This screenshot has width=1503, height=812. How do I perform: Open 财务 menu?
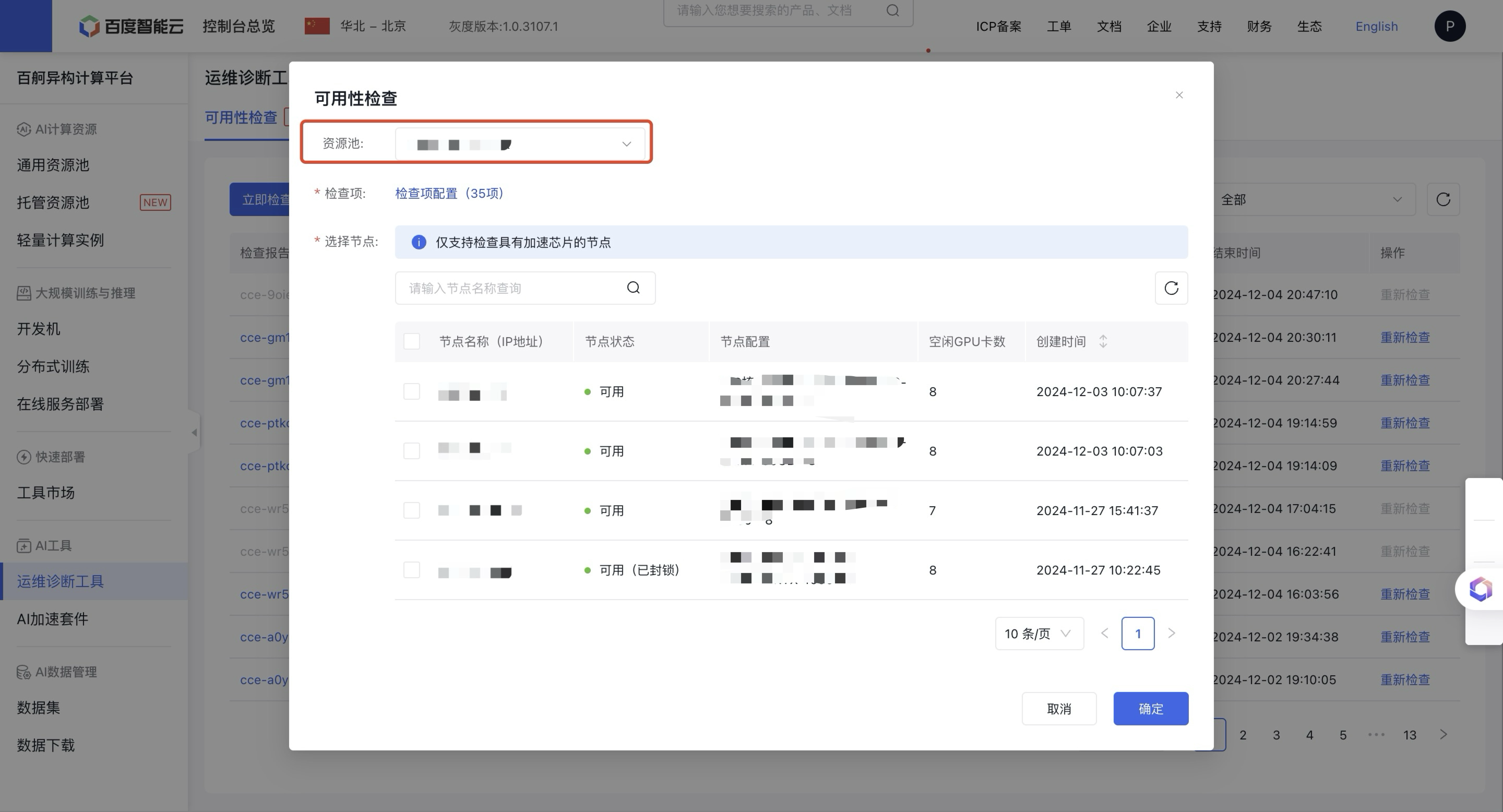pos(1259,26)
